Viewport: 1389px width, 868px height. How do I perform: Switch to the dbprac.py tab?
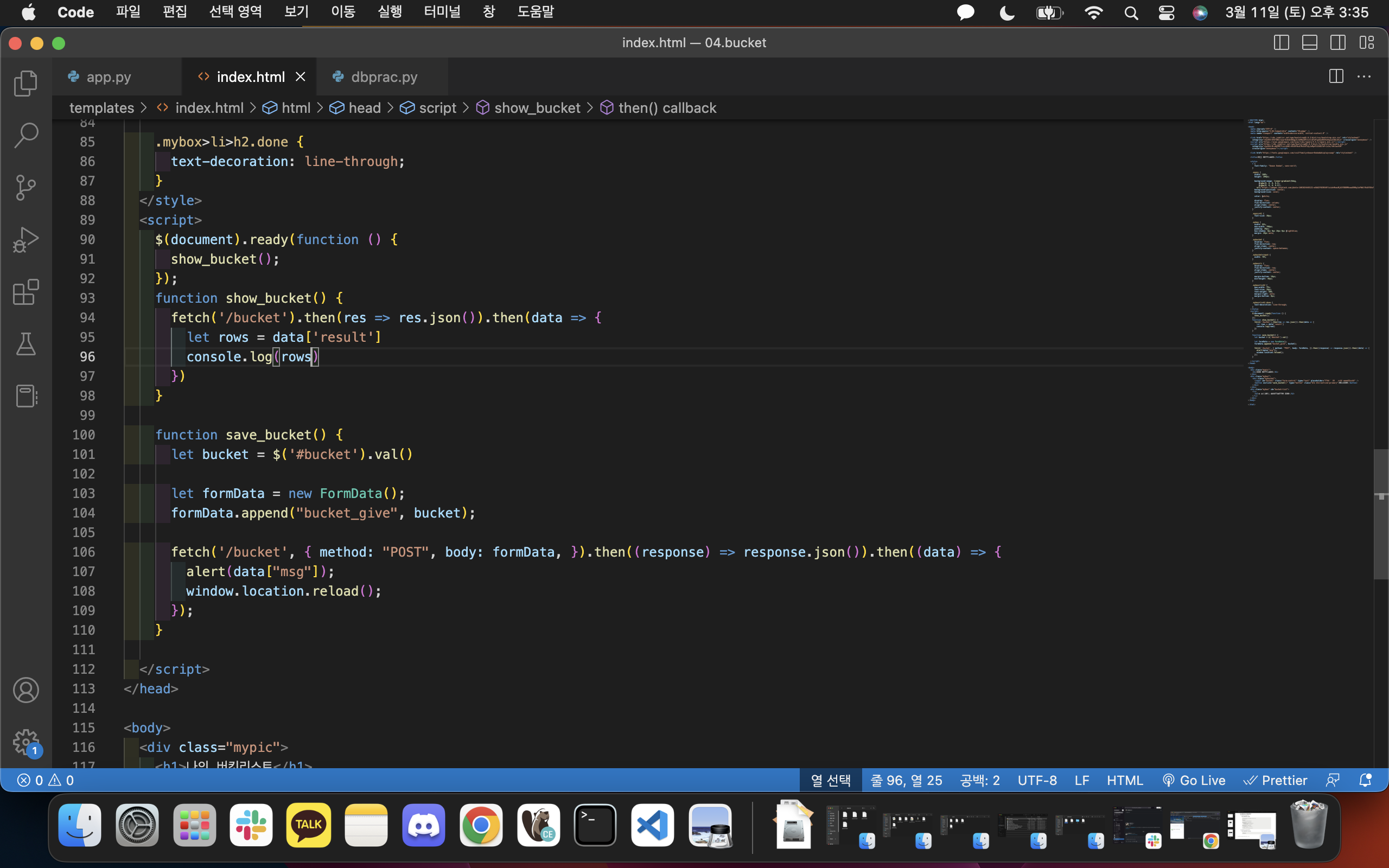point(383,76)
